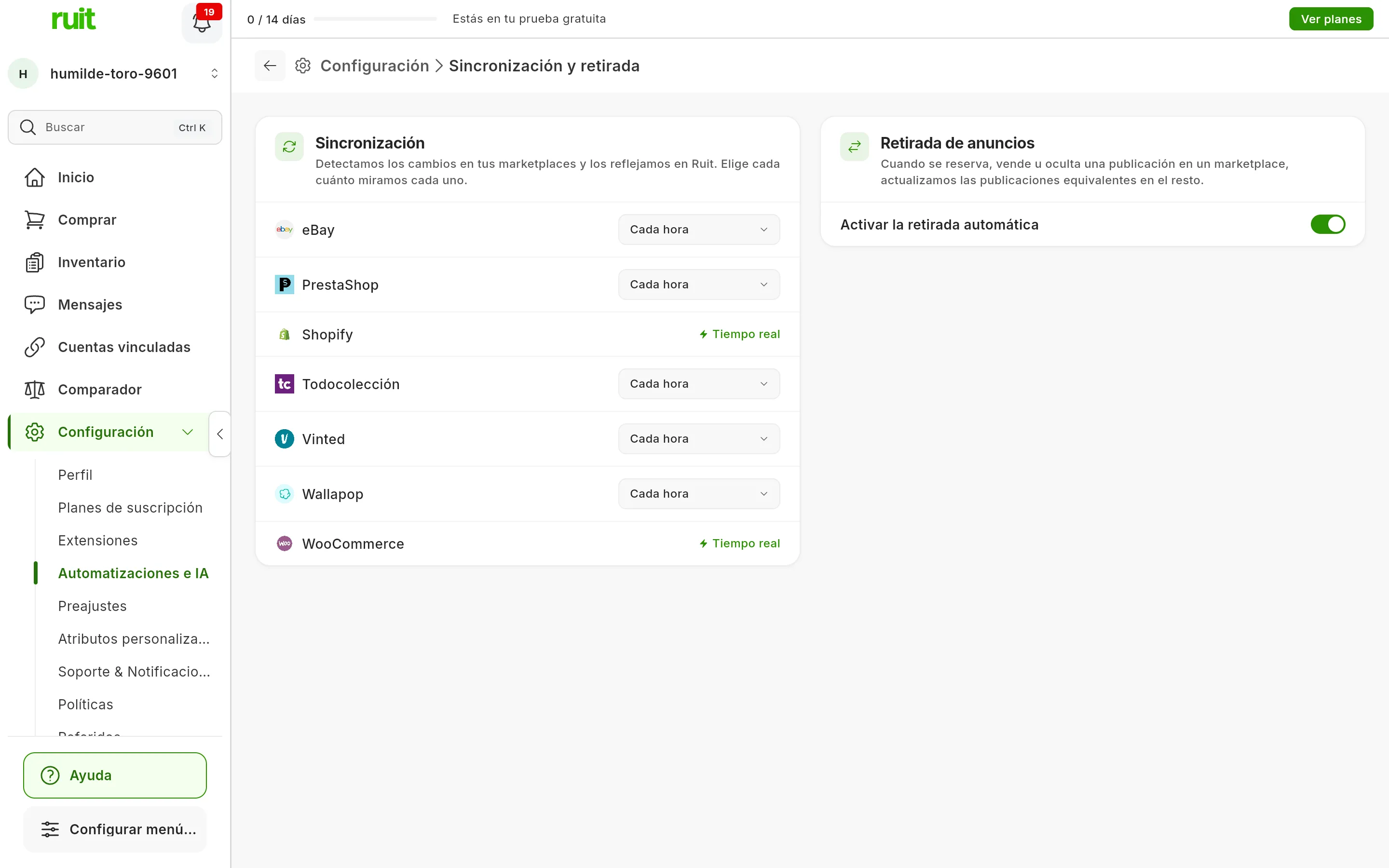The image size is (1389, 868).
Task: Open Todocolección sync frequency dropdown
Action: coord(699,384)
